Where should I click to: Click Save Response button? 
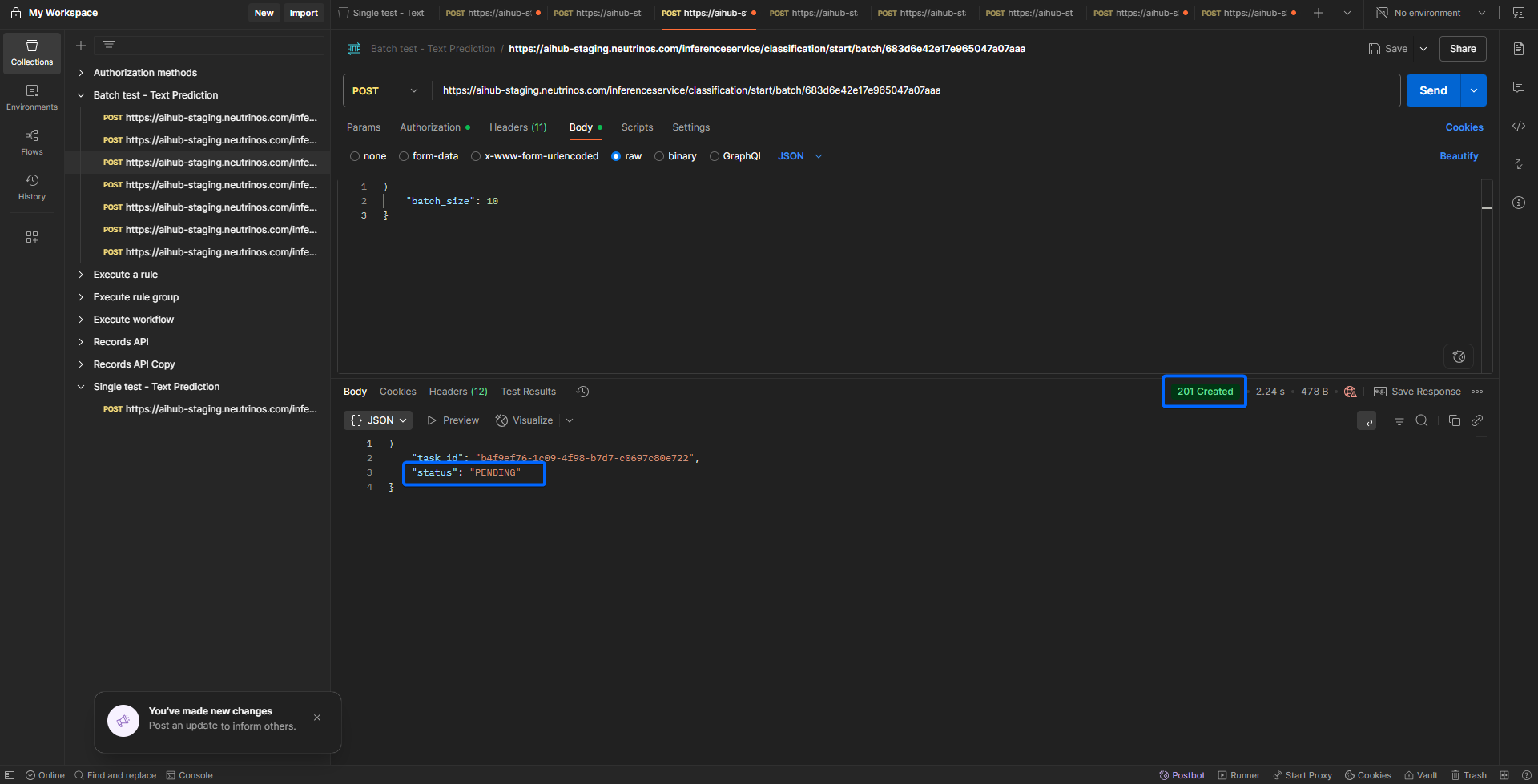[1417, 392]
